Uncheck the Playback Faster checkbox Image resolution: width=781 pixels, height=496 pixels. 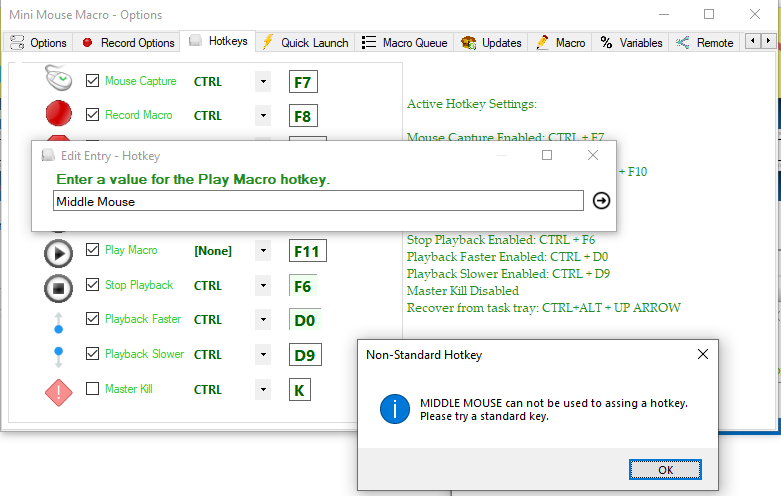93,318
